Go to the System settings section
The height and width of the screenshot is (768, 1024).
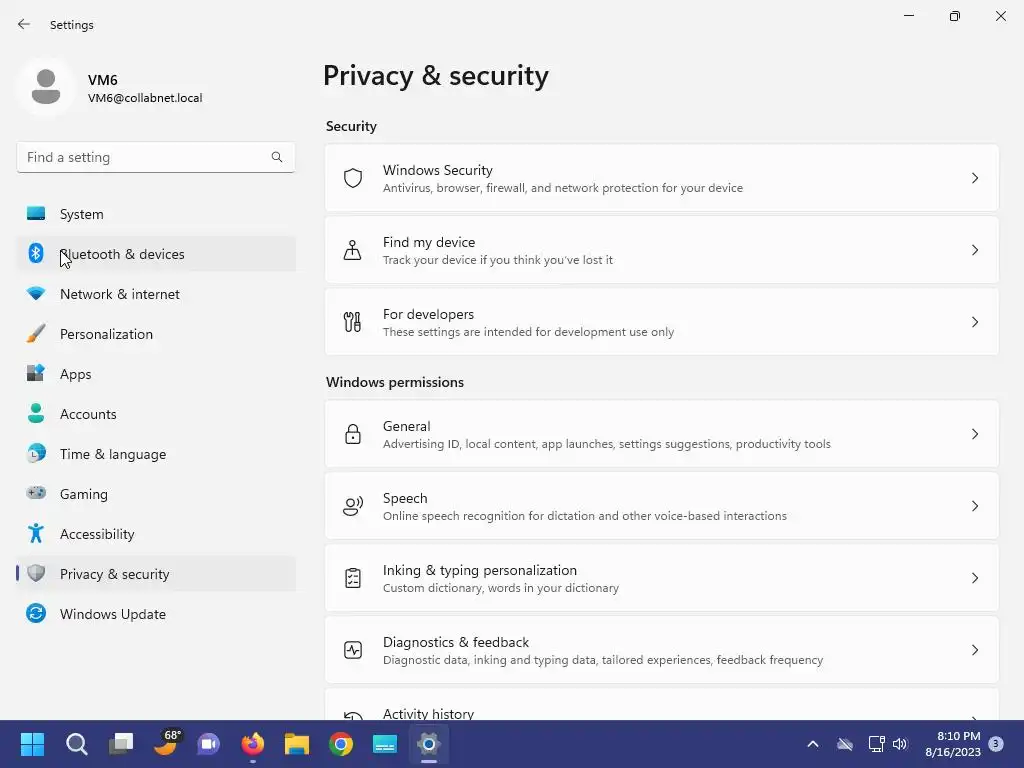point(82,214)
